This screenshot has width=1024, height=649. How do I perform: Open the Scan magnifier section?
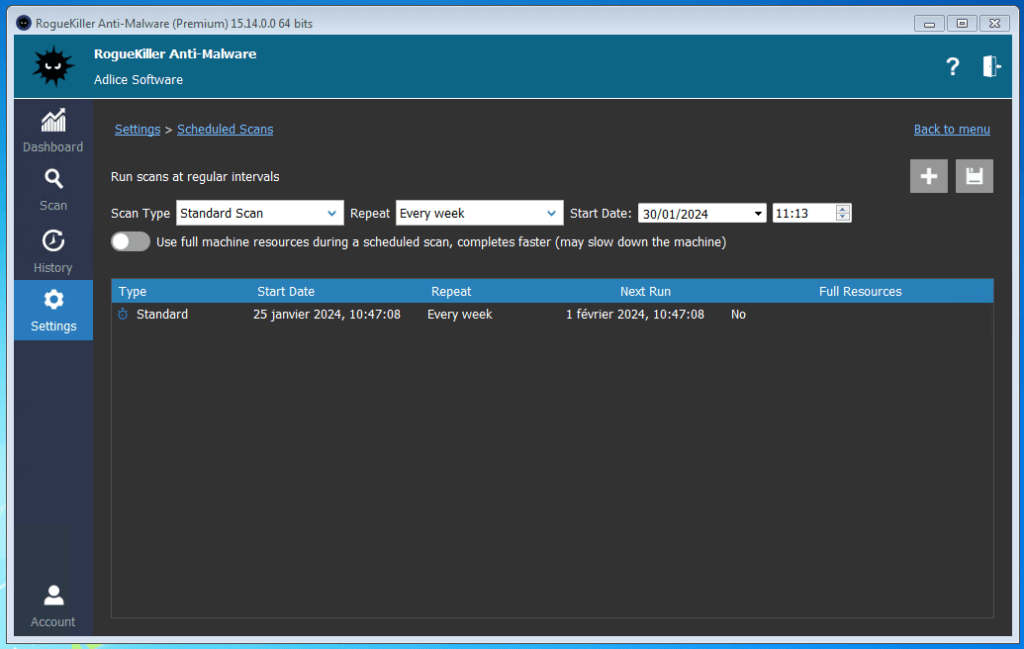tap(53, 189)
